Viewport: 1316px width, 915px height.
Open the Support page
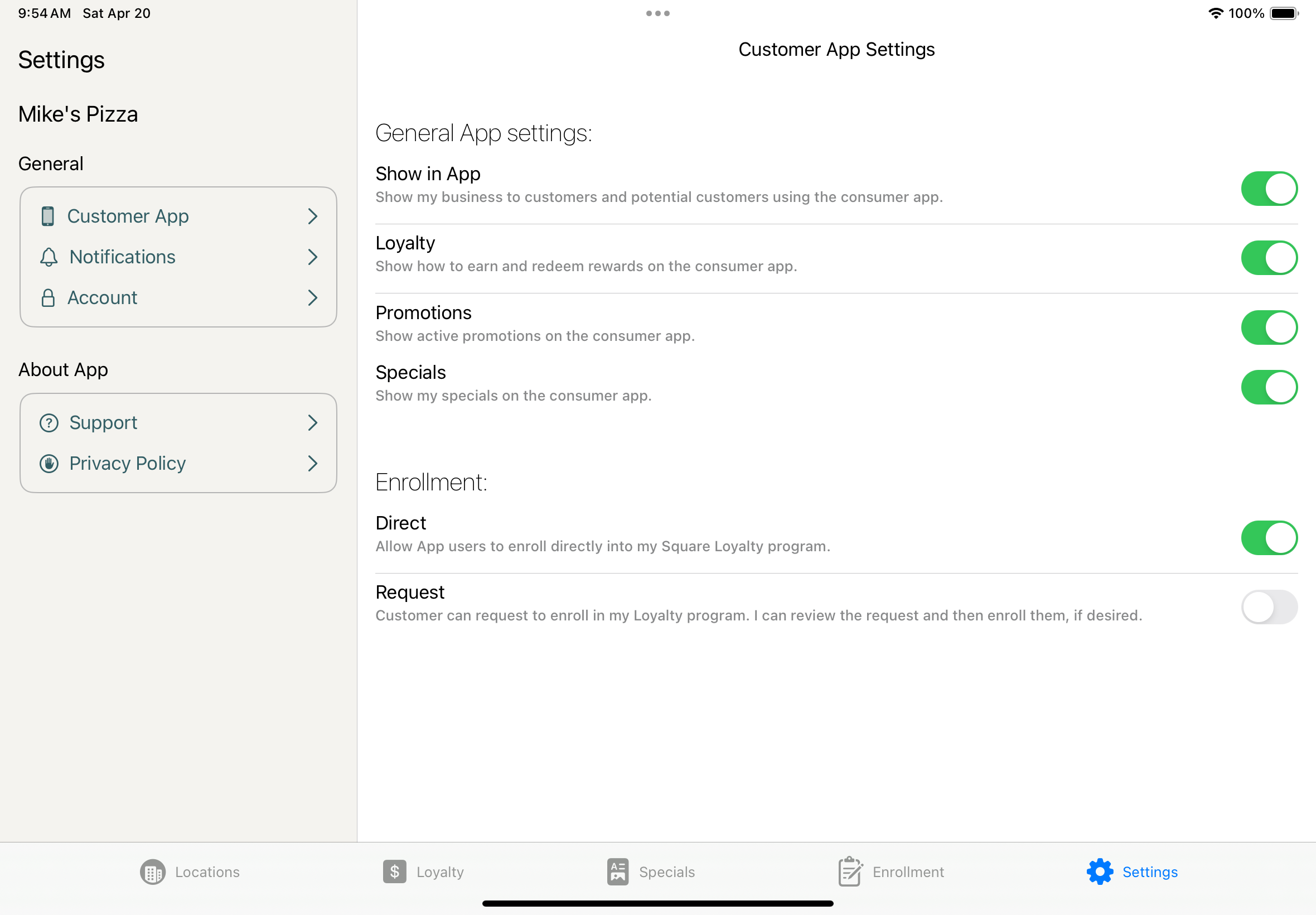coord(103,422)
